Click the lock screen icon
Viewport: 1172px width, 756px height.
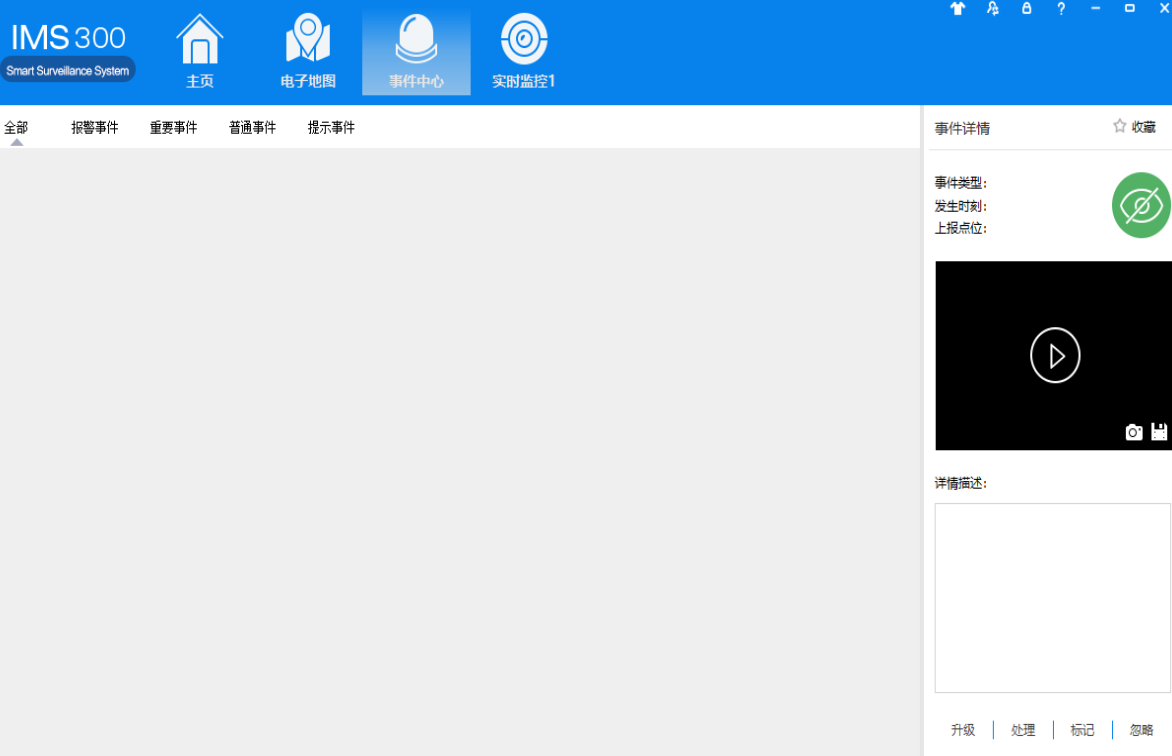1026,9
